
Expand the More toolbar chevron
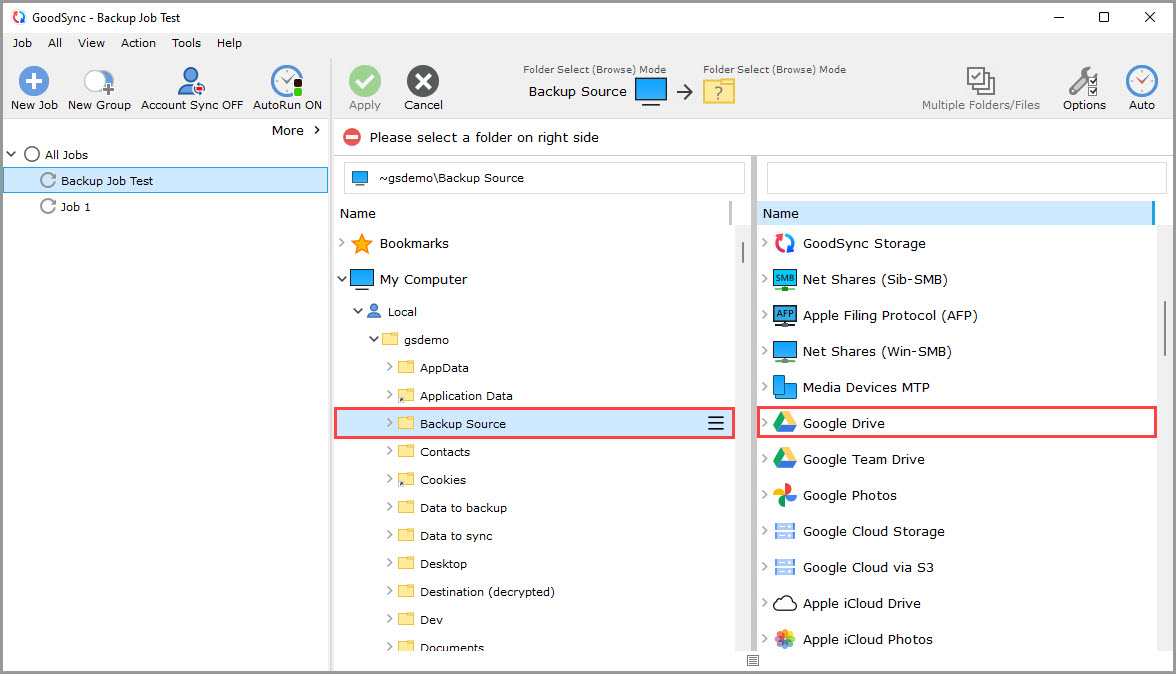click(316, 130)
